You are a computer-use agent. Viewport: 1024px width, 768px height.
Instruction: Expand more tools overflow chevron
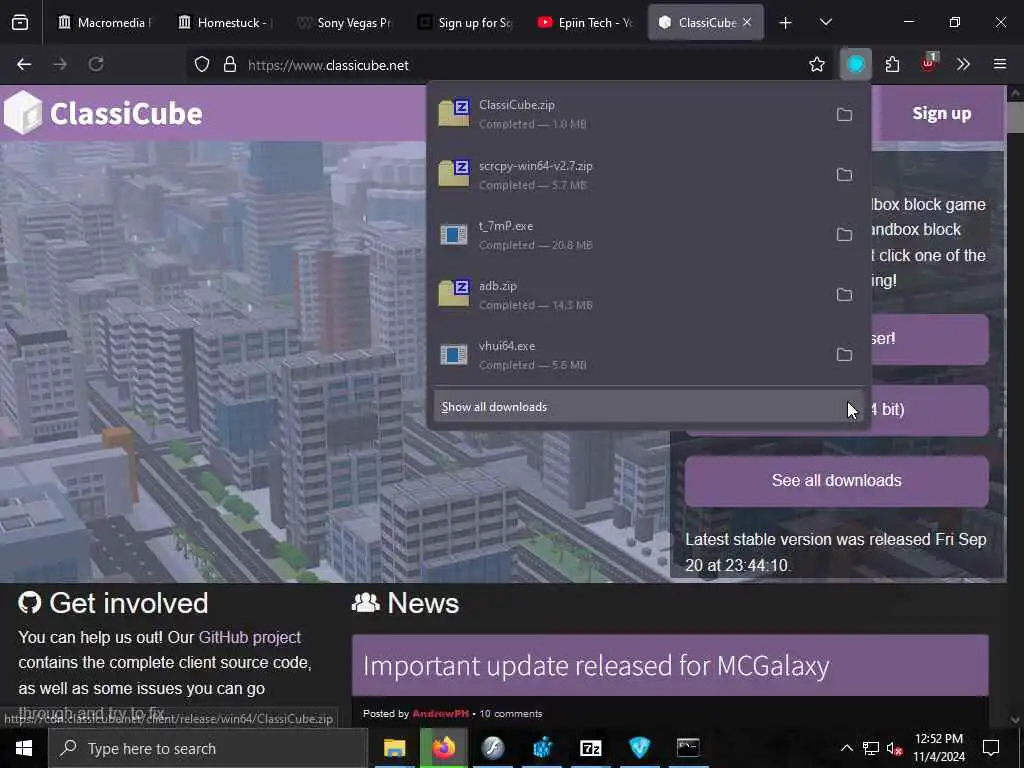tap(963, 65)
